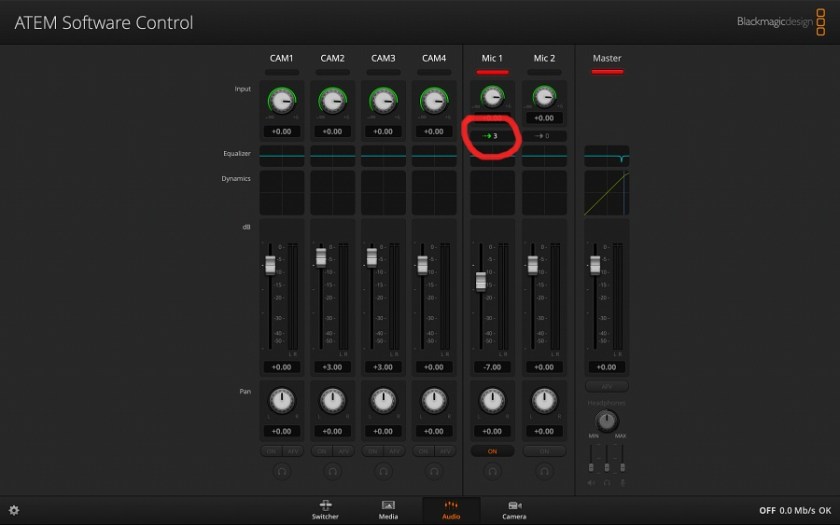840x525 pixels.
Task: Open settings via the gear icon
Action: pos(14,510)
